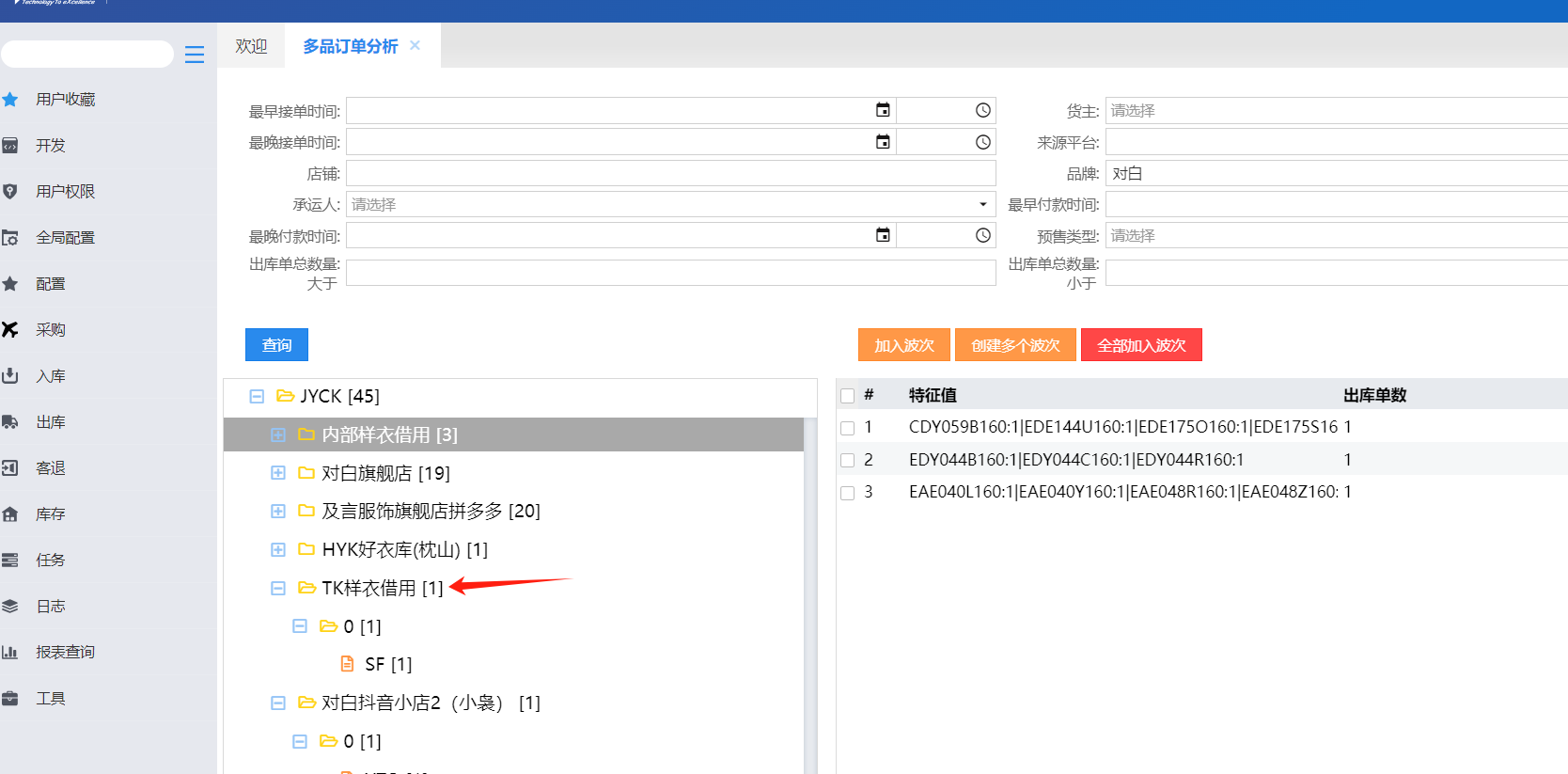This screenshot has width=1568, height=774.
Task: Check the checkbox for row 2 EDY044B160
Action: (847, 461)
